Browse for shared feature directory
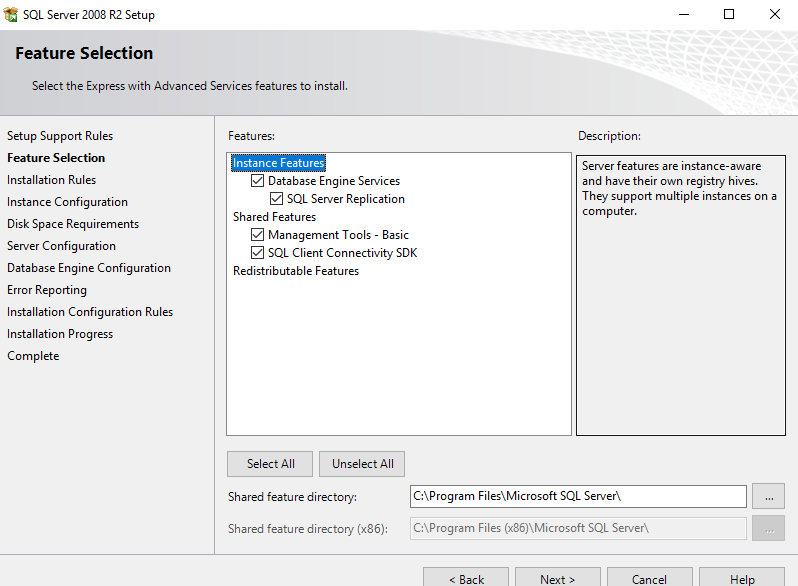Image resolution: width=798 pixels, height=586 pixels. point(768,496)
